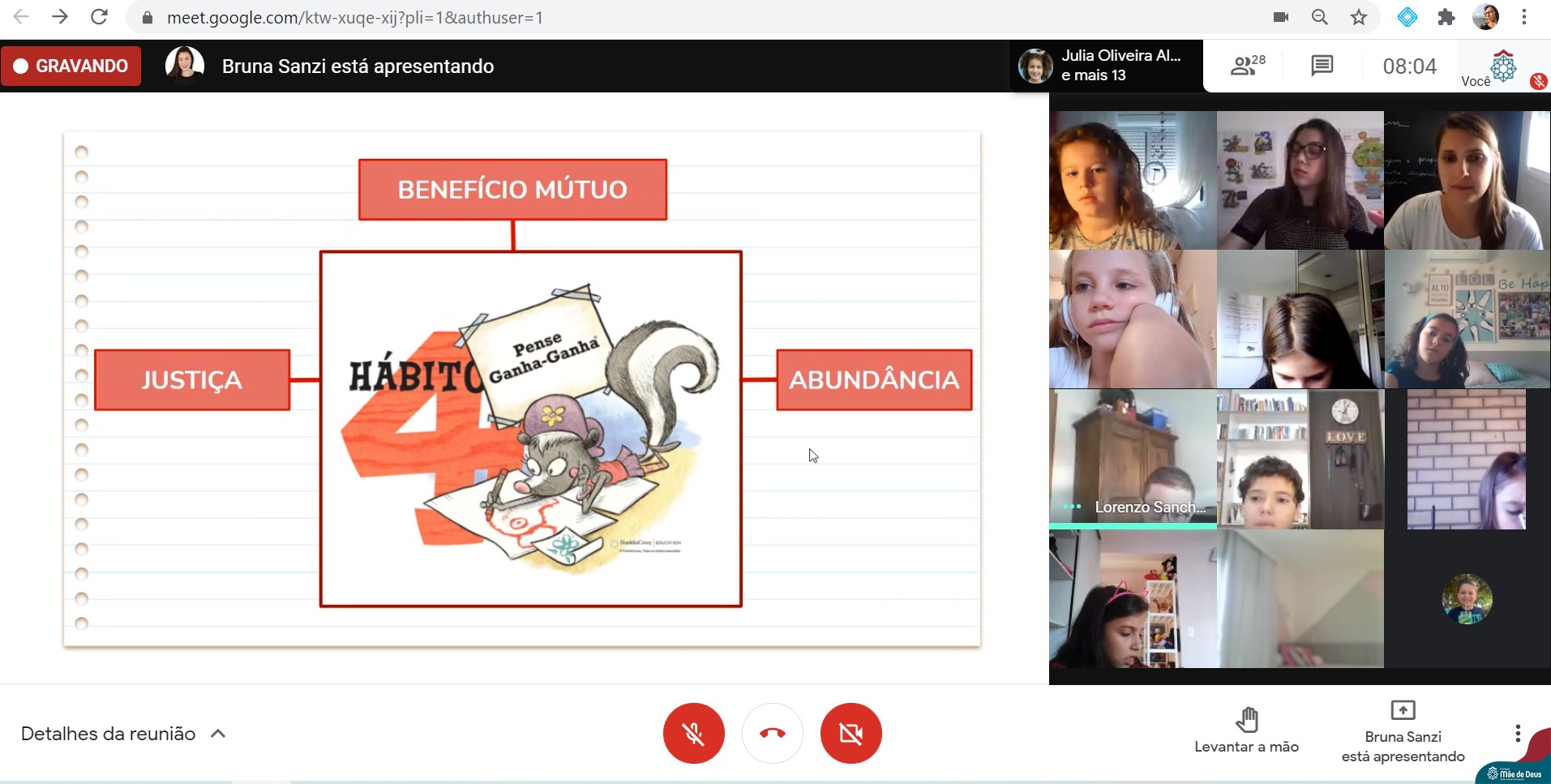Bookmark this page with the star icon
The height and width of the screenshot is (784, 1551).
[x=1359, y=17]
